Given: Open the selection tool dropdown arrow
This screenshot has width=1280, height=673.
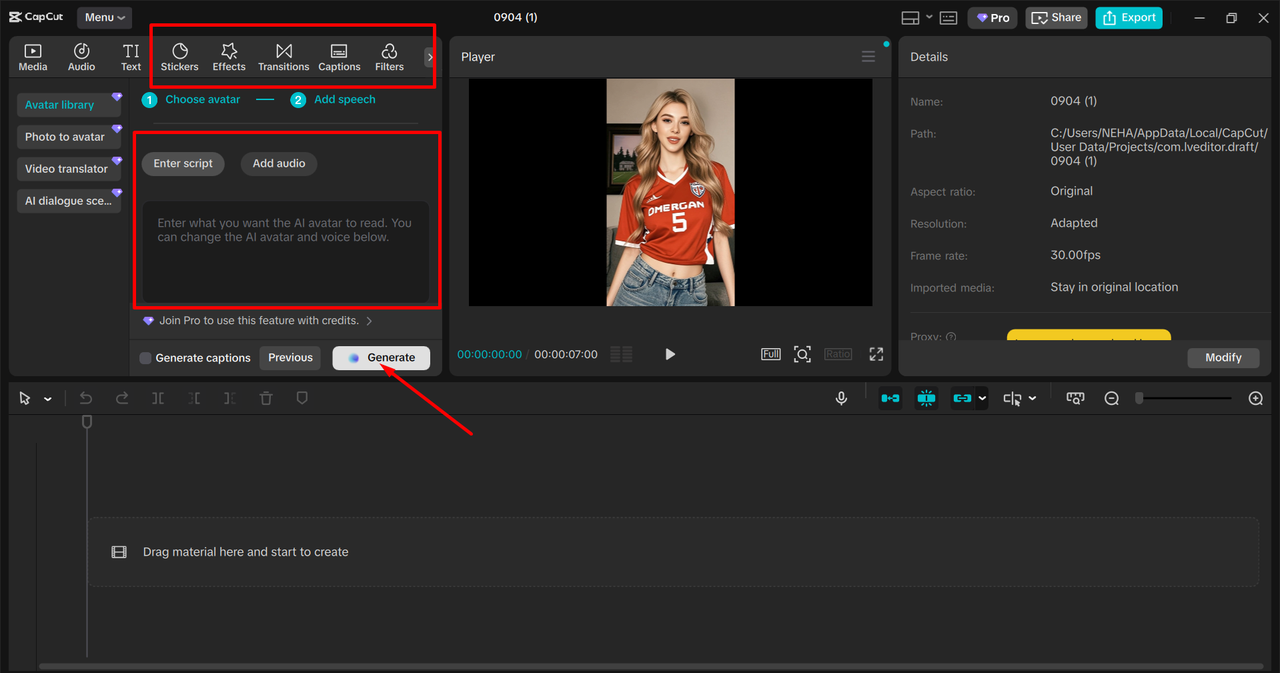Looking at the screenshot, I should click(48, 399).
